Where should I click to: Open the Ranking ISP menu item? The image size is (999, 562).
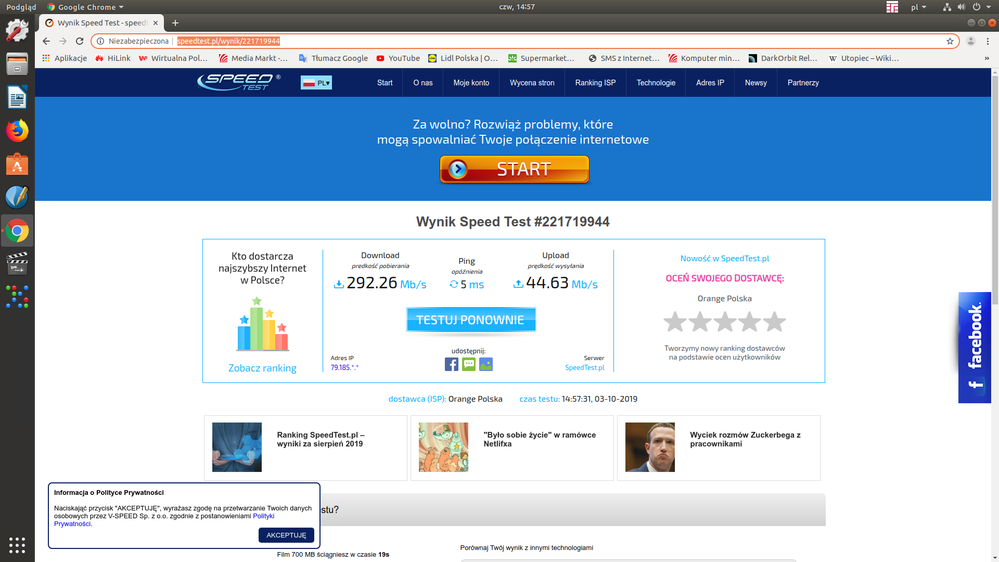point(595,83)
